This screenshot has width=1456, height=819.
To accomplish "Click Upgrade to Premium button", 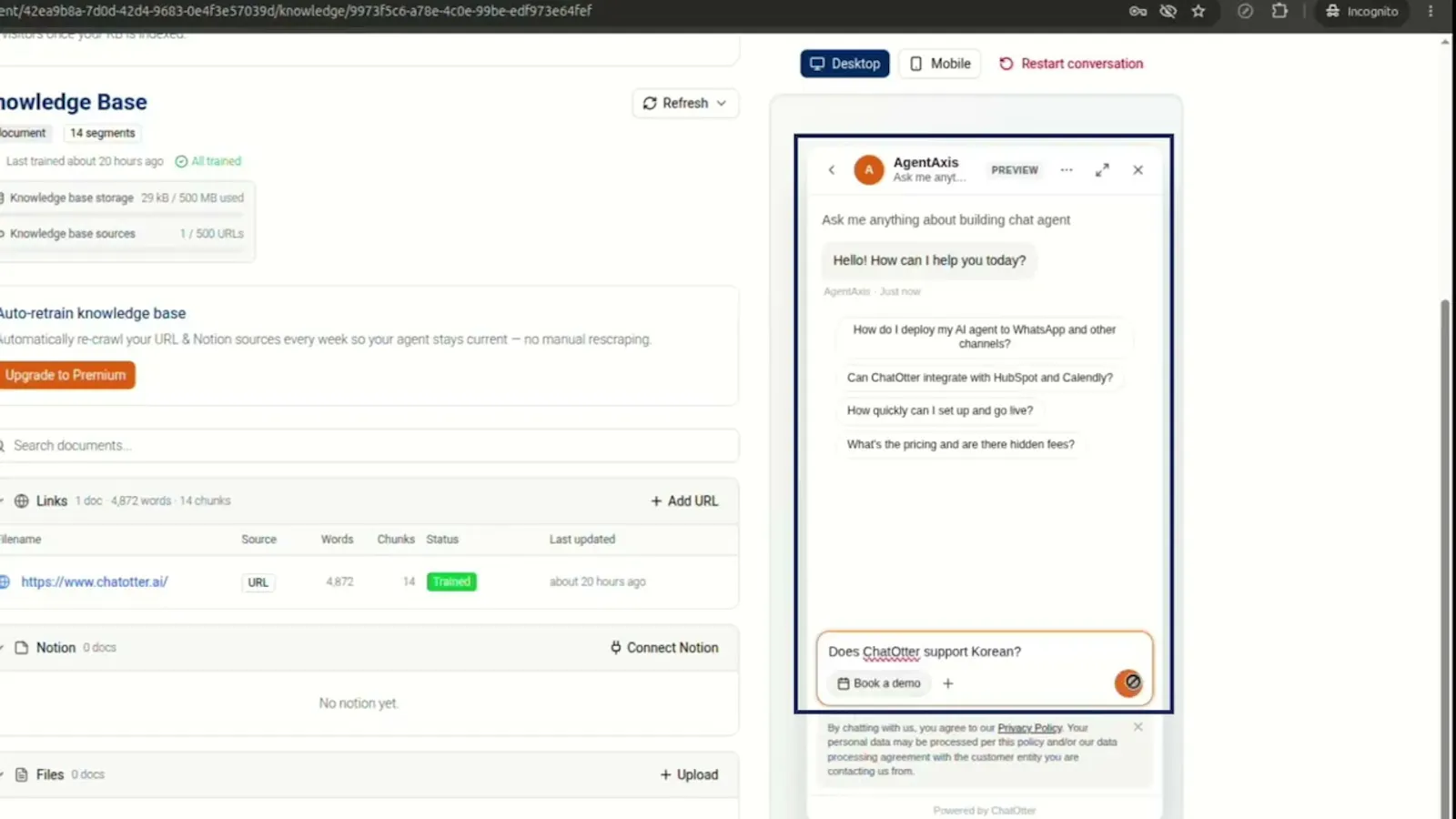I will point(66,375).
